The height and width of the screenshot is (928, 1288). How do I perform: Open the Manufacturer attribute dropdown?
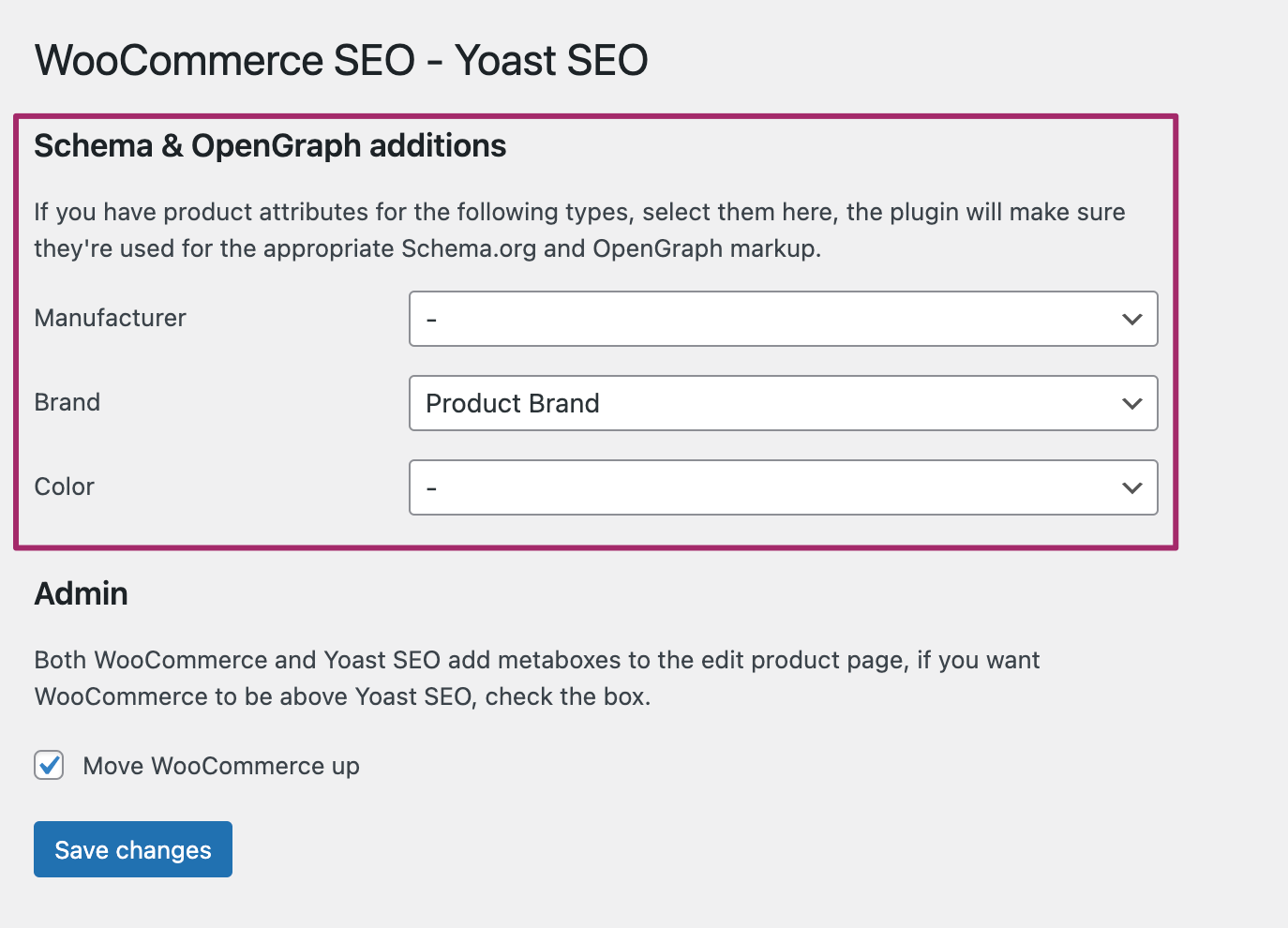(x=784, y=319)
